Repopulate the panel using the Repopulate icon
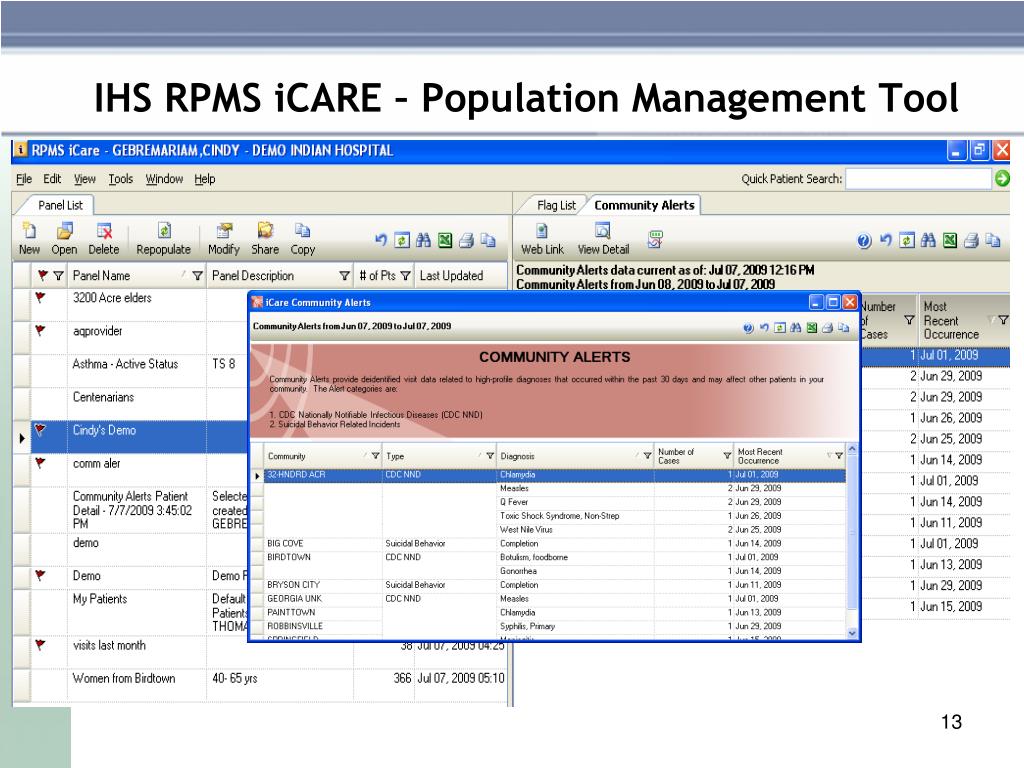The height and width of the screenshot is (768, 1024). click(164, 231)
